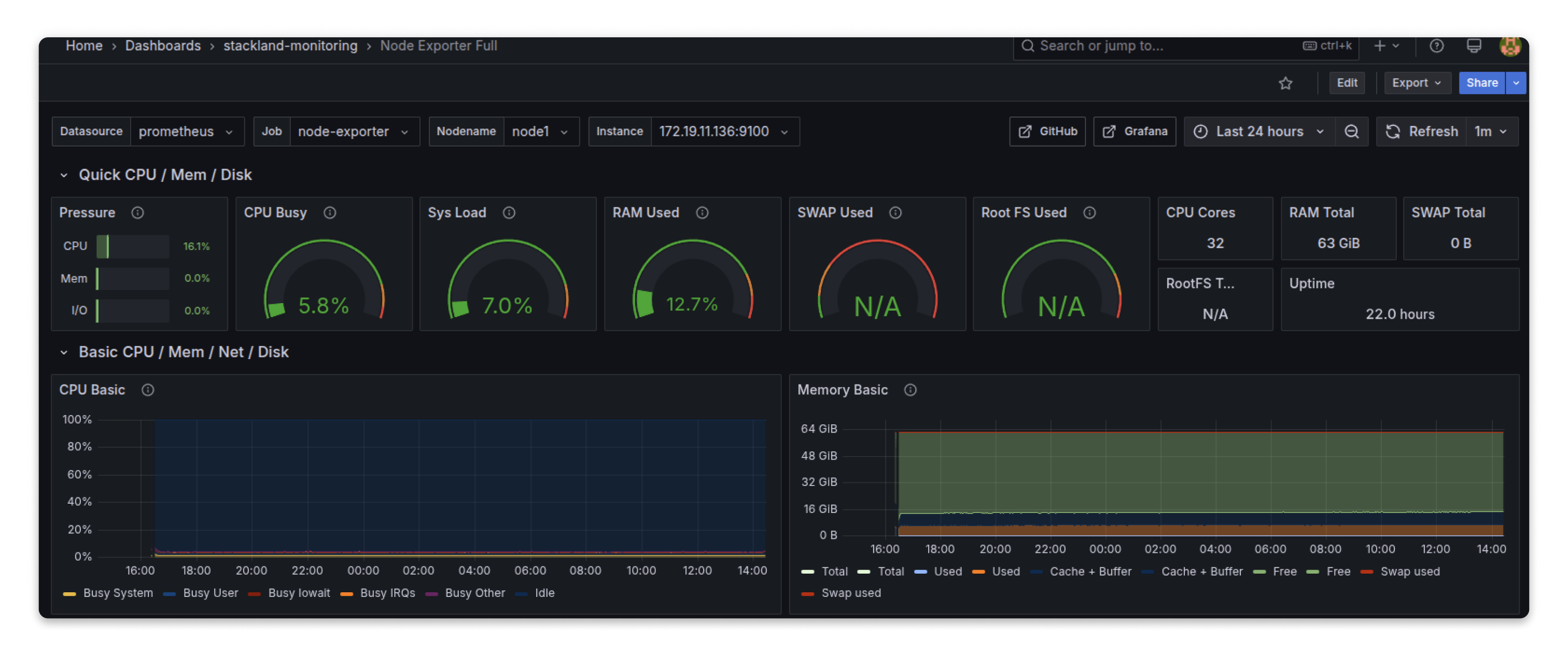
Task: Open the SWAP Total panel title
Action: [1448, 212]
